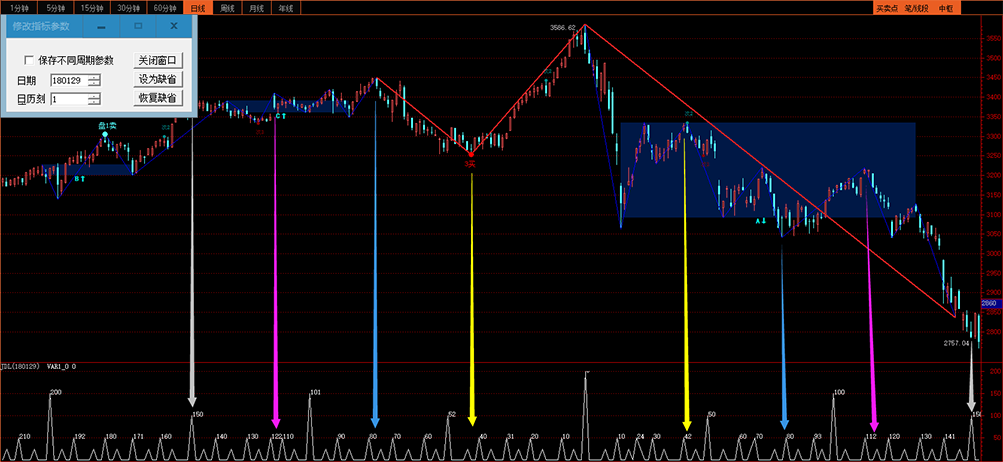Viewport: 1003px width, 462px height.
Task: Click the 2757.04 low price label
Action: (x=957, y=343)
